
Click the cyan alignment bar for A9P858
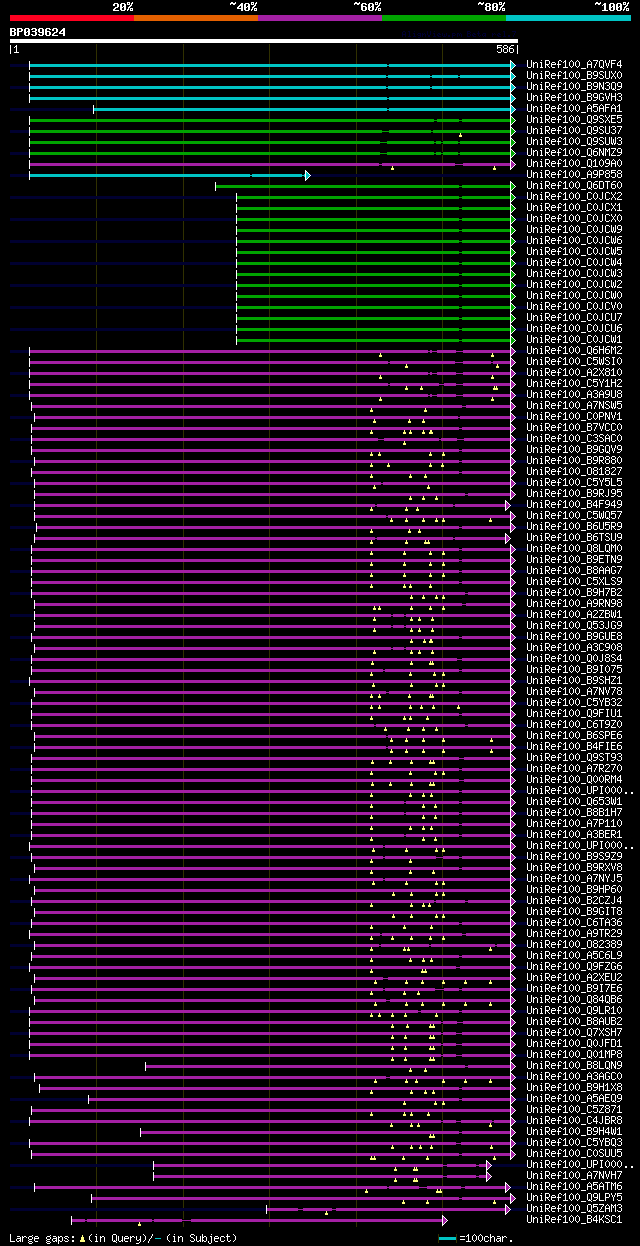(168, 175)
